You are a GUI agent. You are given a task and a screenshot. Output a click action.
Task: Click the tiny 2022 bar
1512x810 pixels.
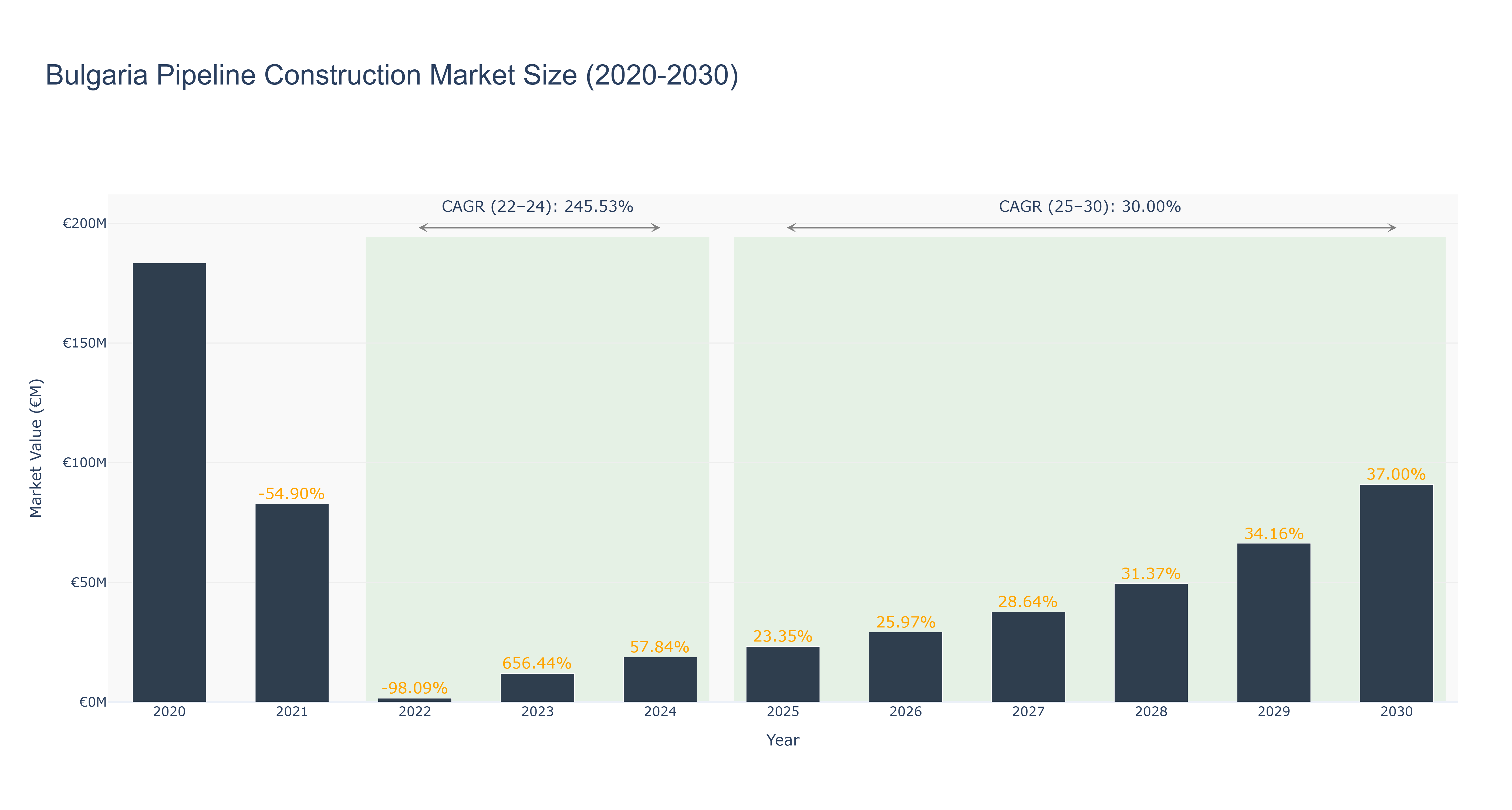click(414, 700)
